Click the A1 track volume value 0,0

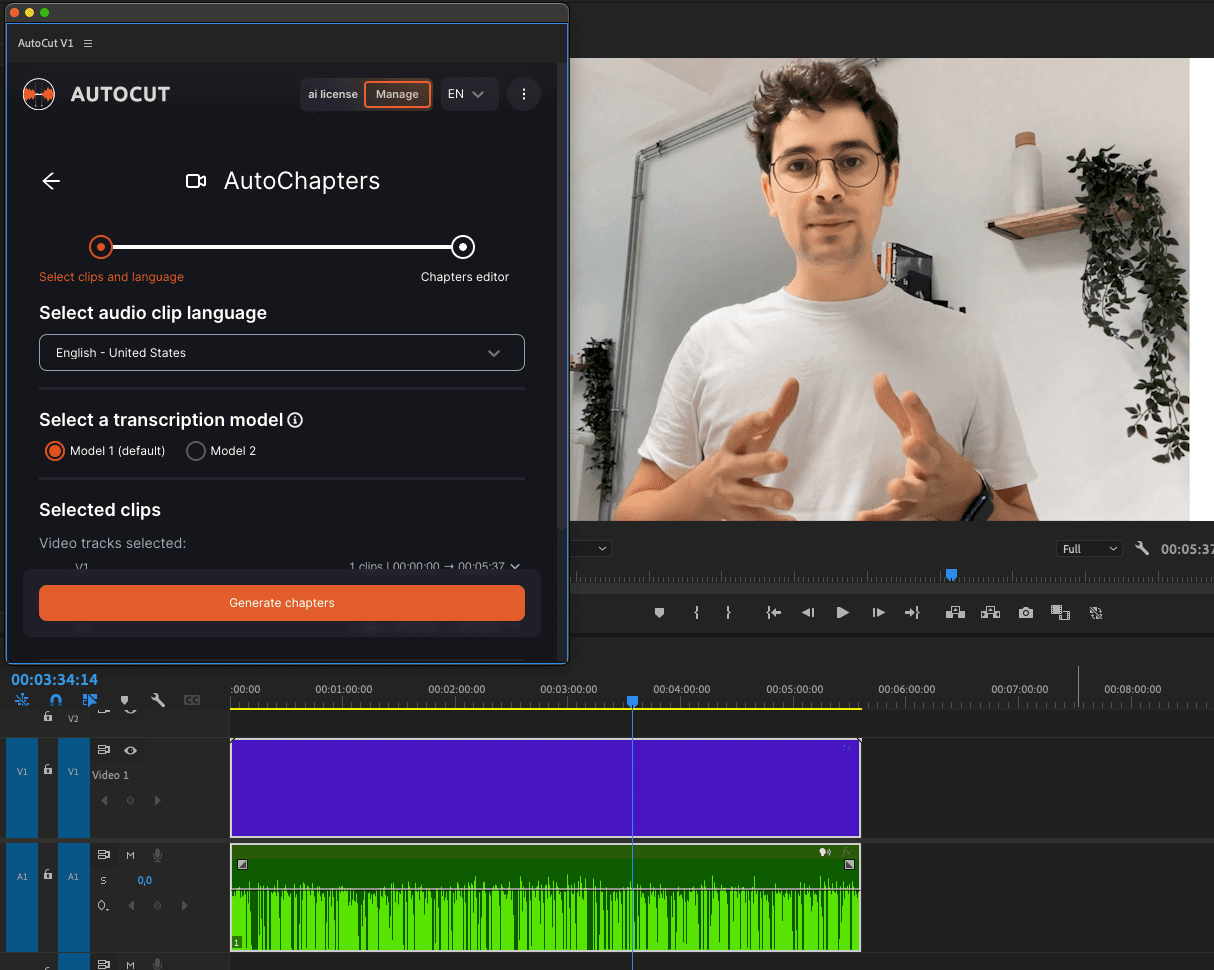point(145,881)
